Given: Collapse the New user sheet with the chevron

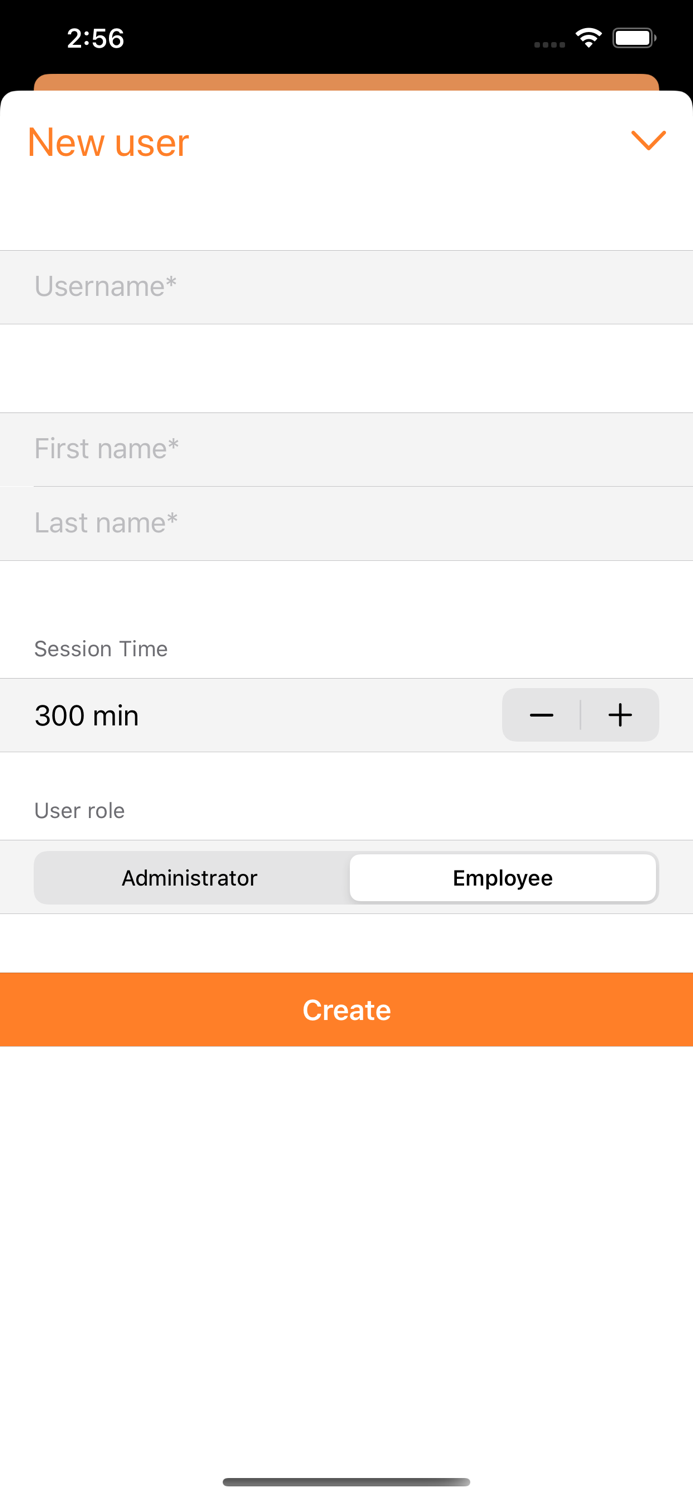Looking at the screenshot, I should [649, 141].
